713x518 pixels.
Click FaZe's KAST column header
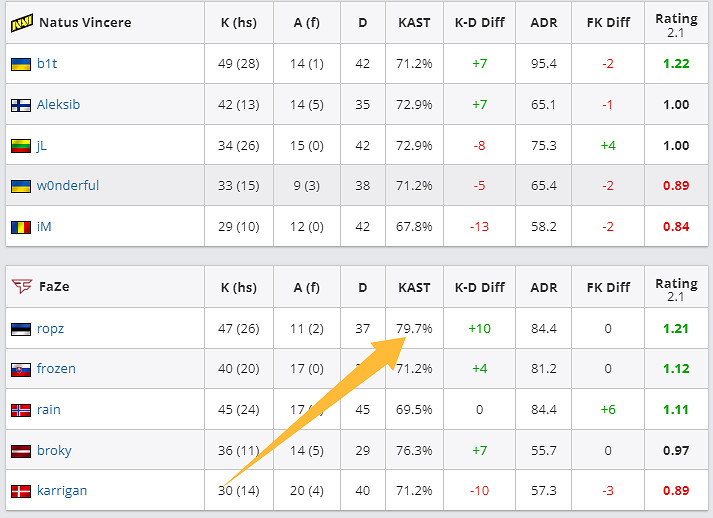pos(414,287)
